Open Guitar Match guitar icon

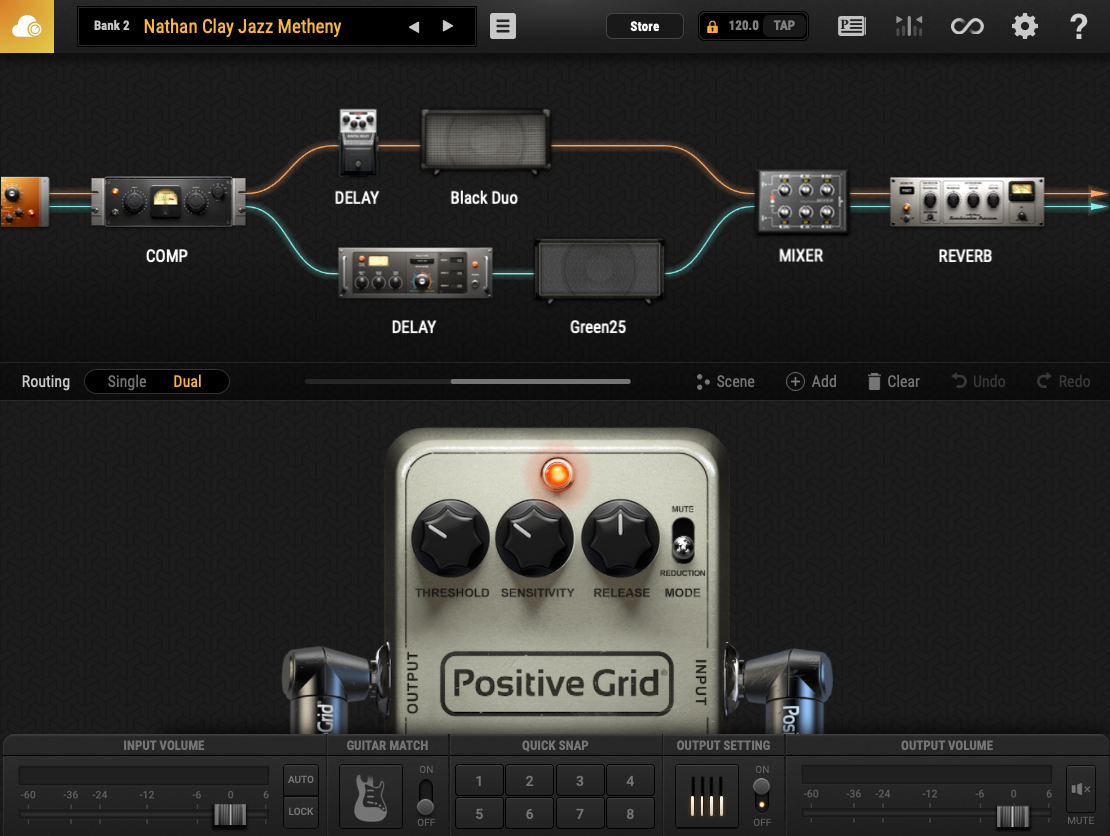[x=371, y=796]
